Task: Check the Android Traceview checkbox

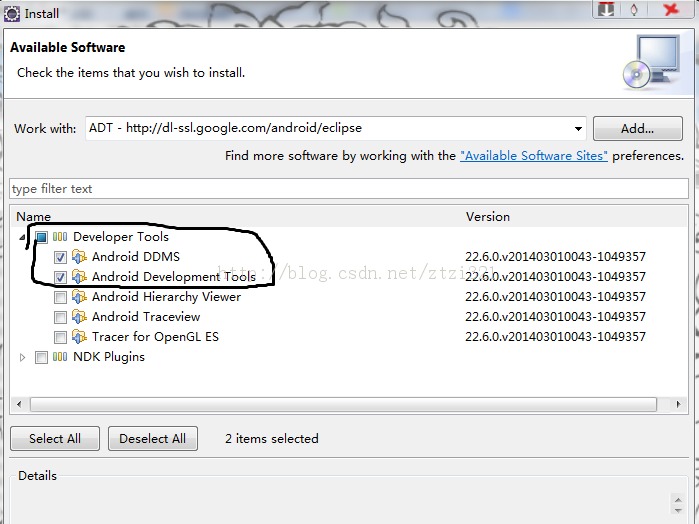Action: pos(60,317)
